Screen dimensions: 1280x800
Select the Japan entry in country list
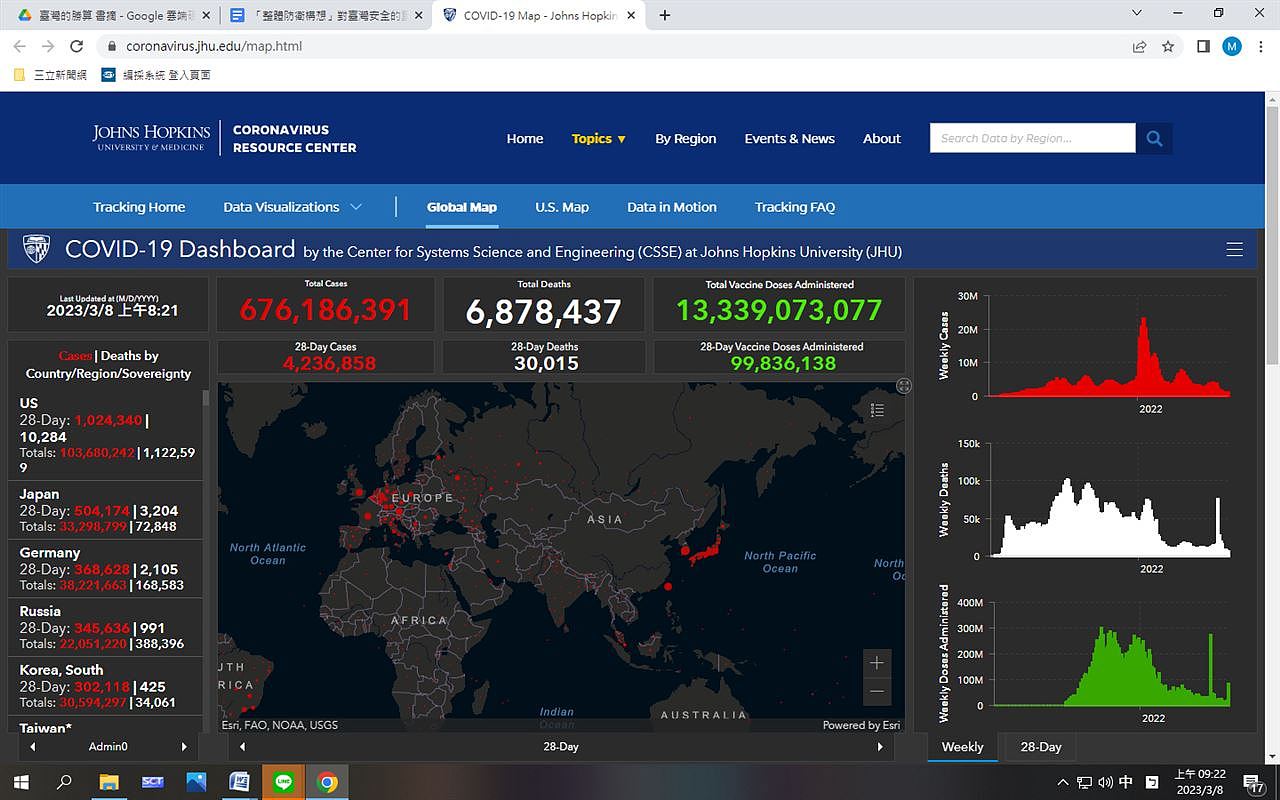(107, 510)
